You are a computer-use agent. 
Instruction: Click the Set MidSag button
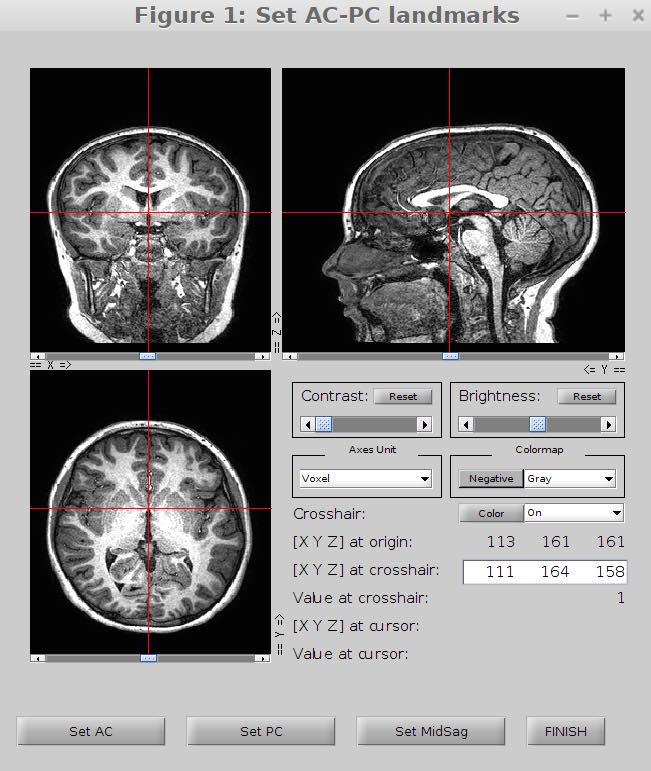click(431, 731)
